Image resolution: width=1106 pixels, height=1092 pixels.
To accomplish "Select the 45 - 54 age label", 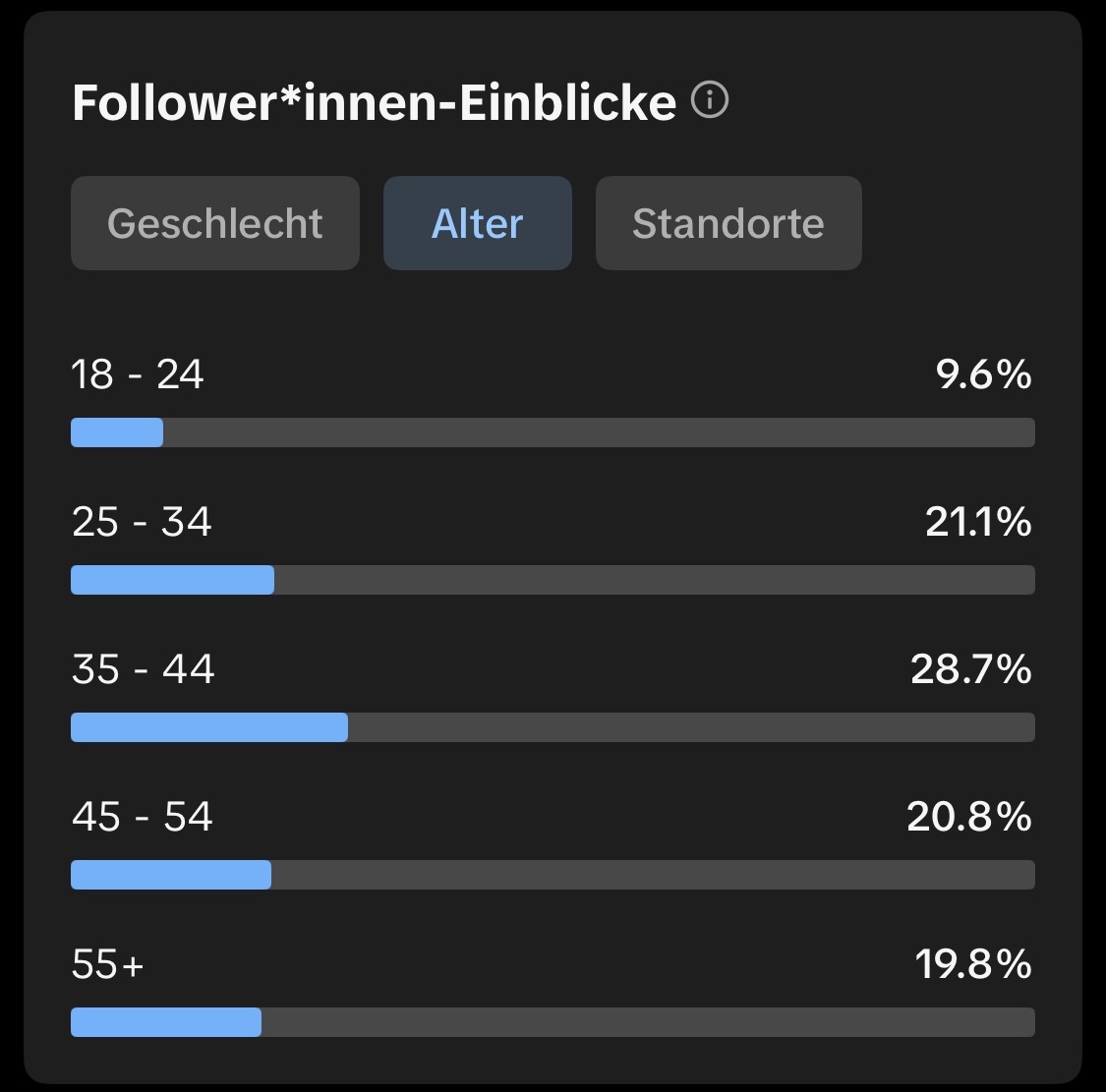I will tap(143, 817).
